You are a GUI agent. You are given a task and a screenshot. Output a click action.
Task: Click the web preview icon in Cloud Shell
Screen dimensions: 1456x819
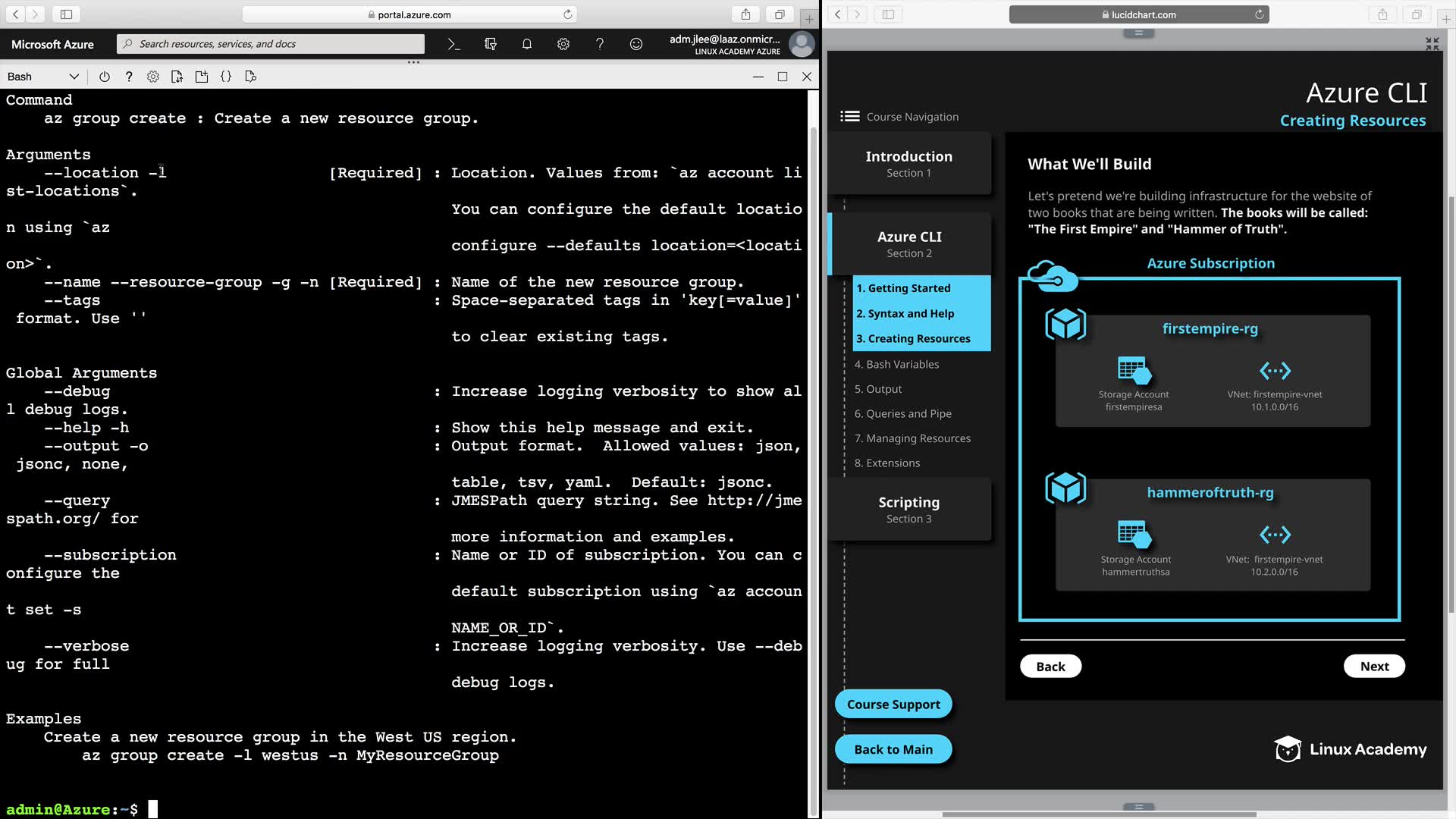(251, 77)
